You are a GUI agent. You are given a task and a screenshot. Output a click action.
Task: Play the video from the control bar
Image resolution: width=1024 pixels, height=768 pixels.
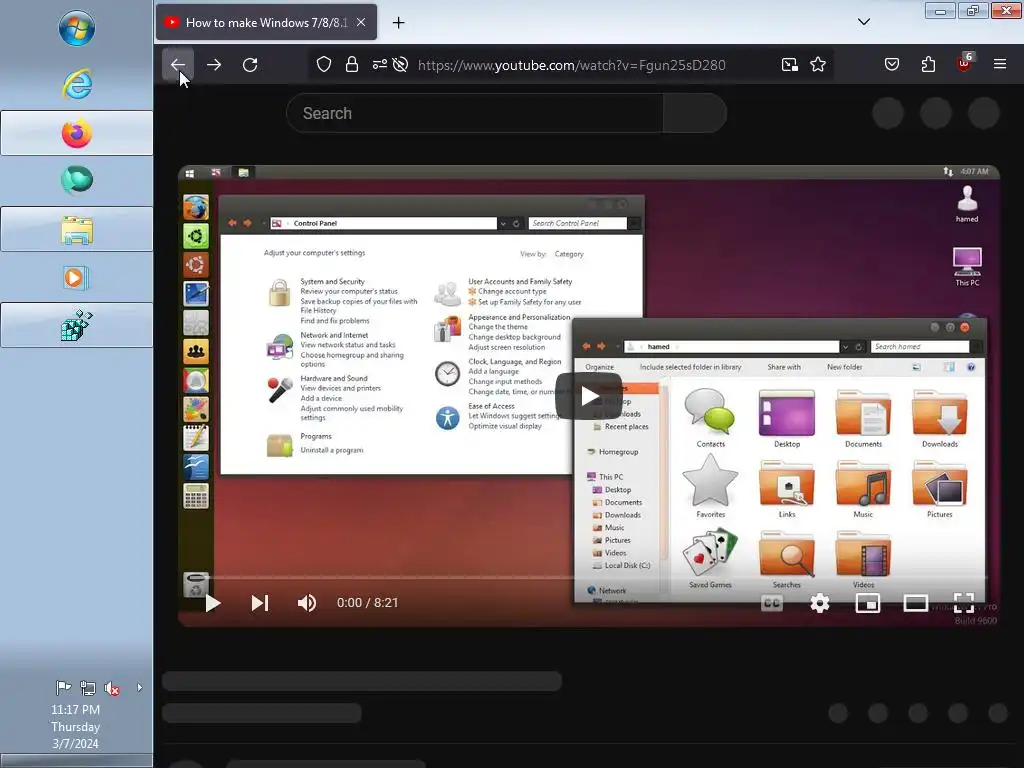point(212,603)
